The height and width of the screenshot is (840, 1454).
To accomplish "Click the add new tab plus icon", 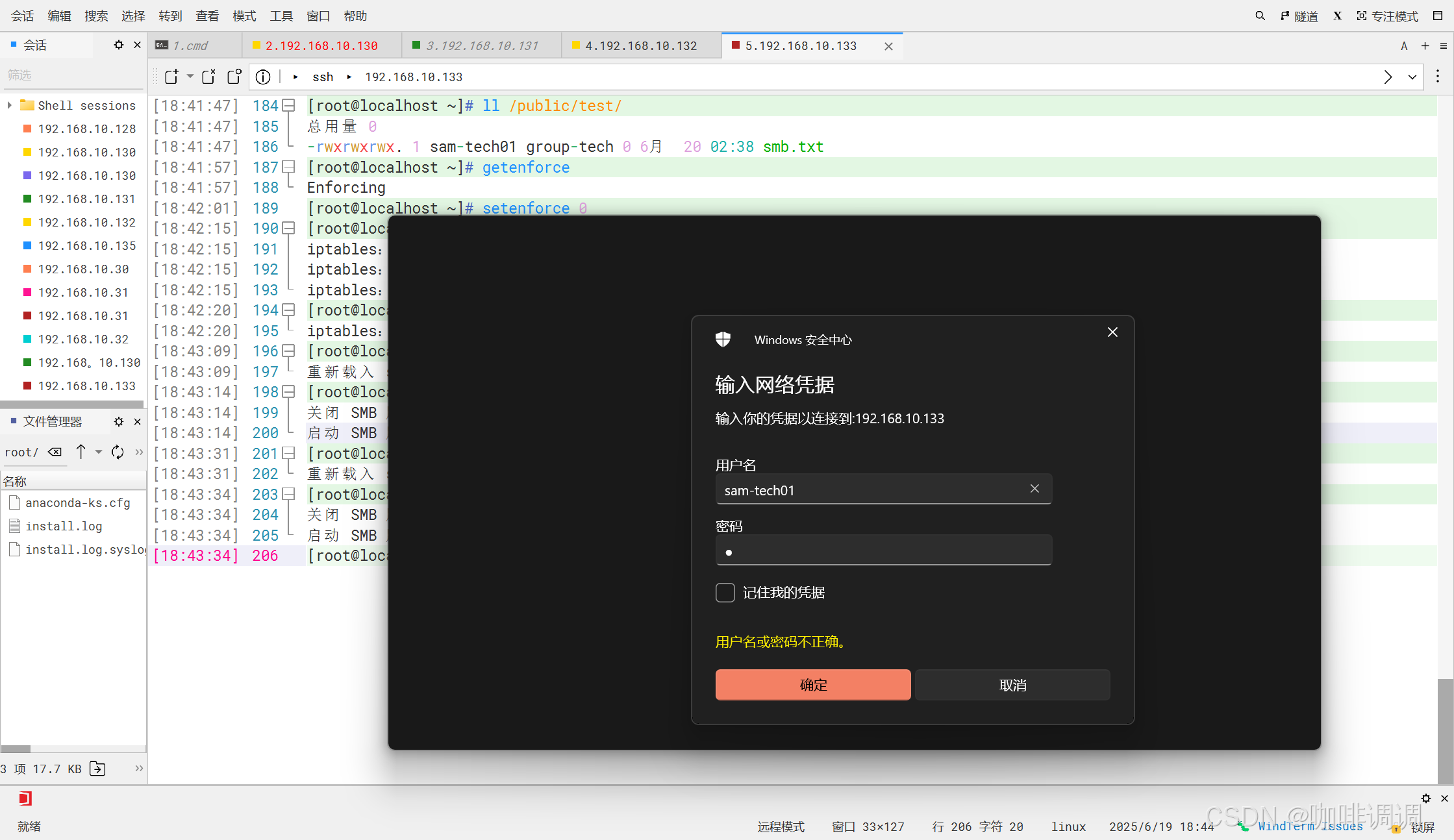I will [1425, 45].
